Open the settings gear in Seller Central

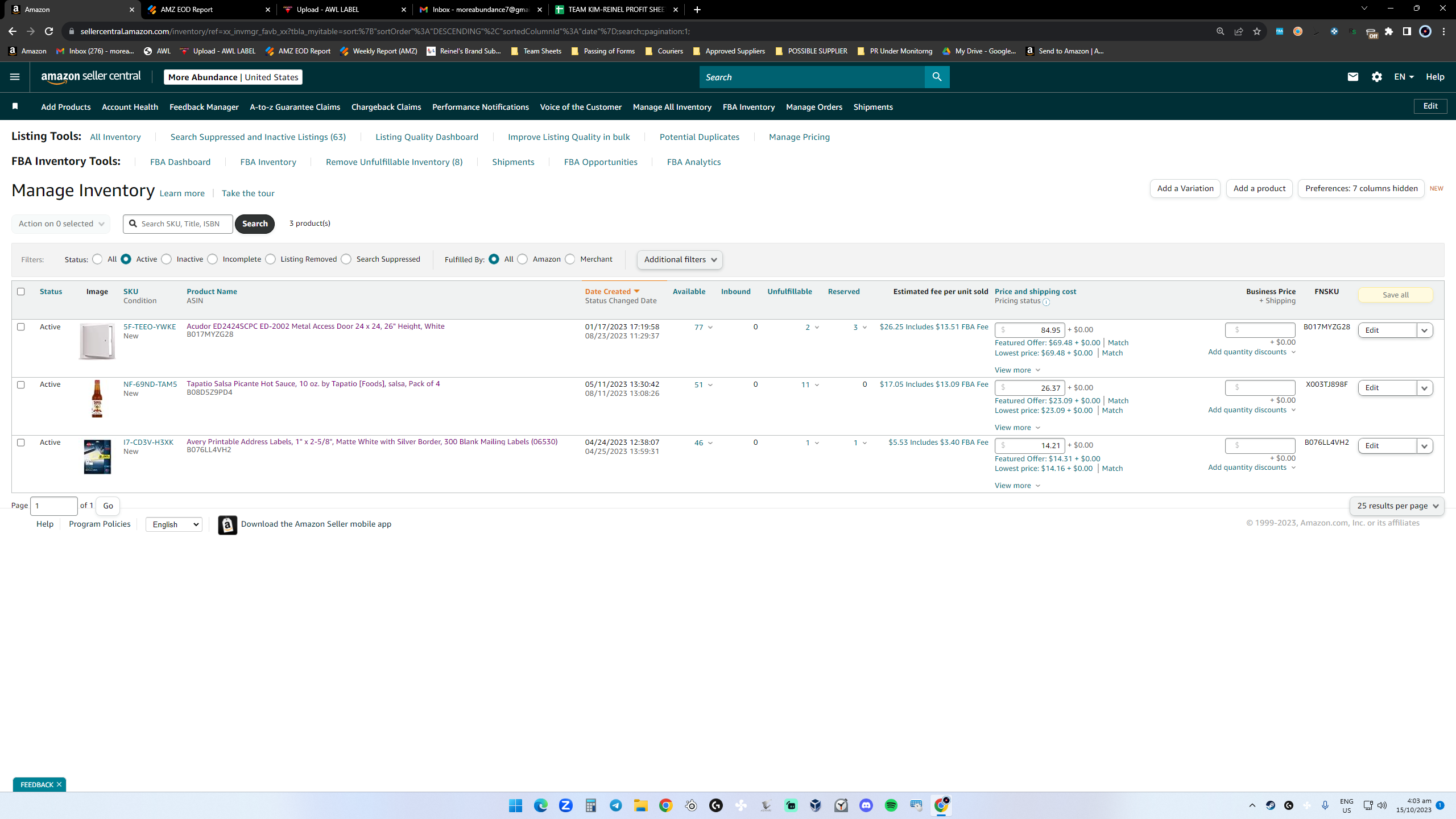pos(1376,77)
